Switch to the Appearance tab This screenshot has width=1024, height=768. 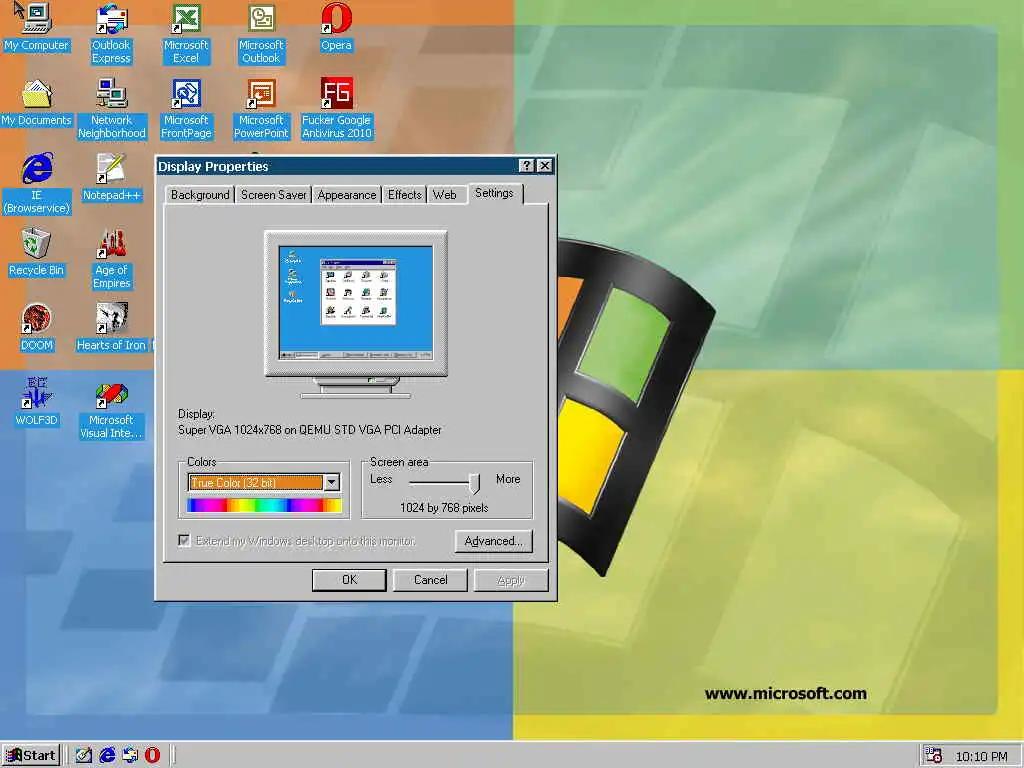[x=347, y=195]
